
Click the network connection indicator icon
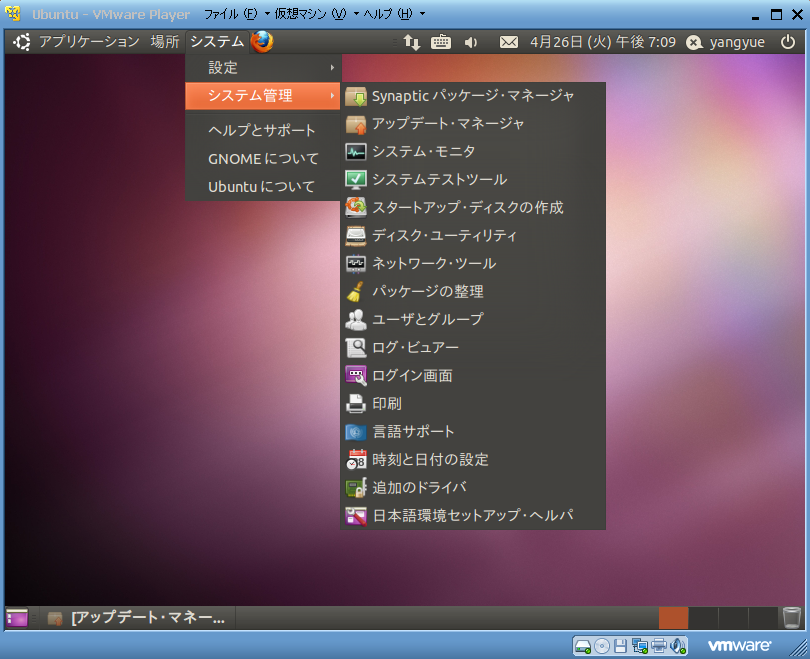coord(412,42)
